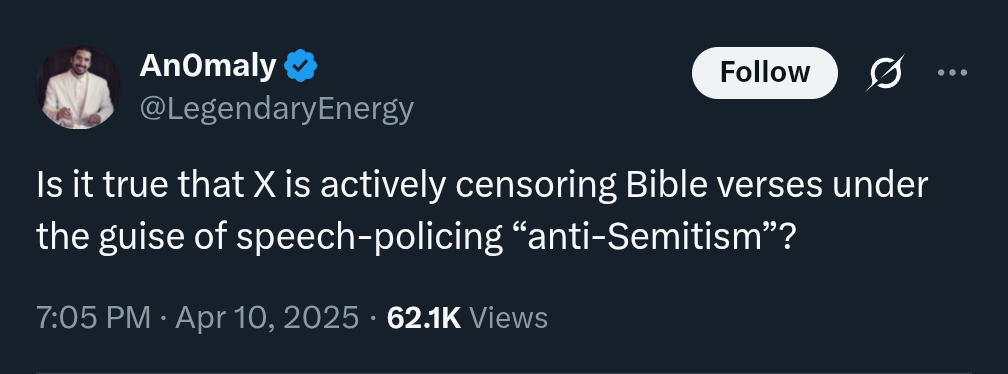The width and height of the screenshot is (1008, 374).
Task: Click the Follow button
Action: click(x=764, y=73)
